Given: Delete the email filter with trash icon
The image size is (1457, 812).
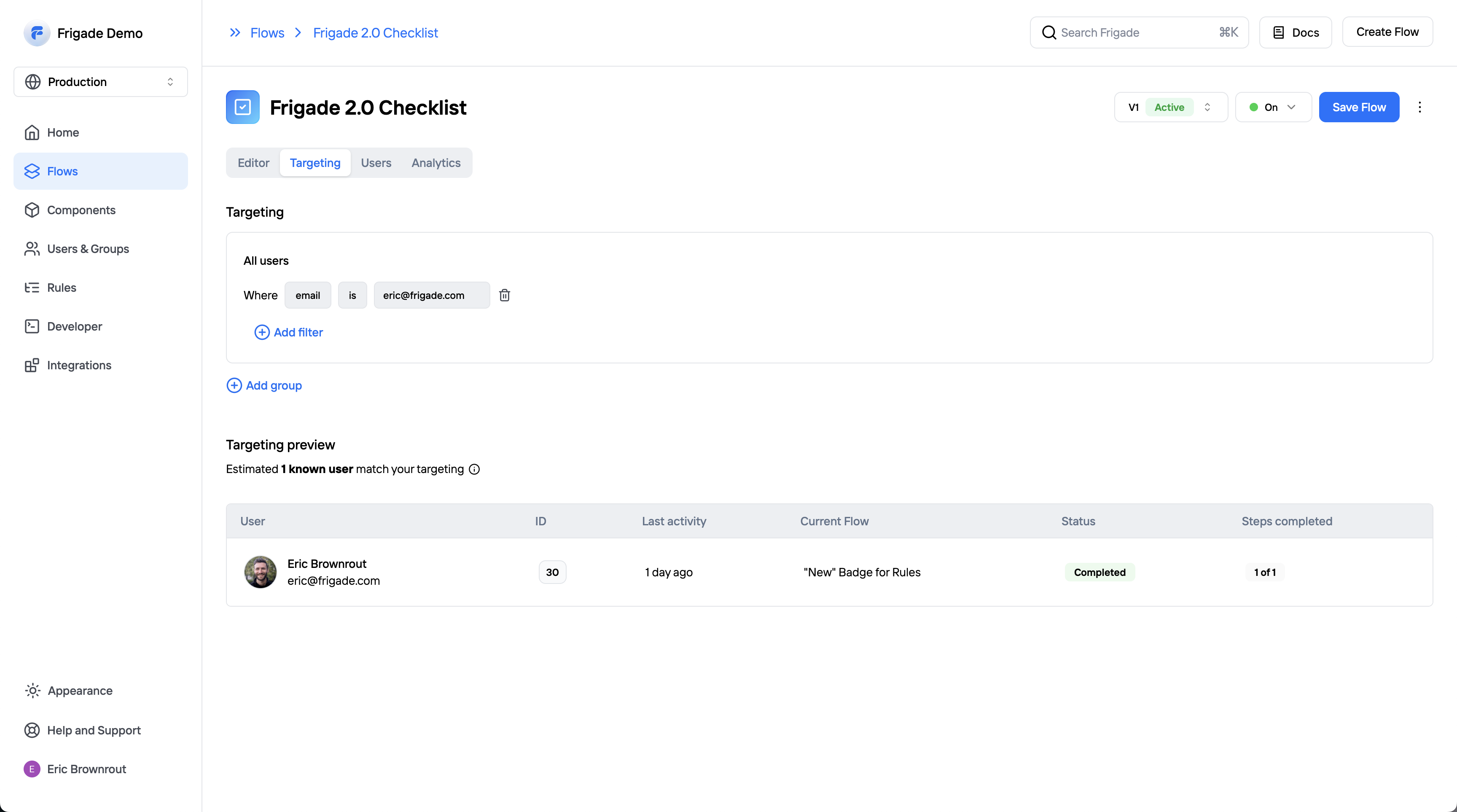Looking at the screenshot, I should 505,295.
